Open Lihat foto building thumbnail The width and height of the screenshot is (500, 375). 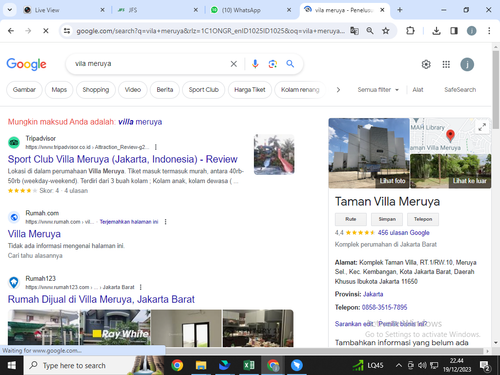tap(369, 153)
